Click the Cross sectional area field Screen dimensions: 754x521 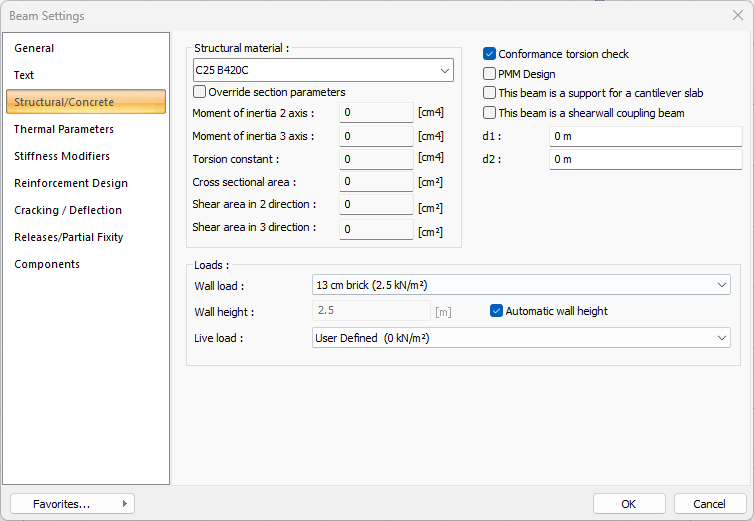(x=376, y=182)
